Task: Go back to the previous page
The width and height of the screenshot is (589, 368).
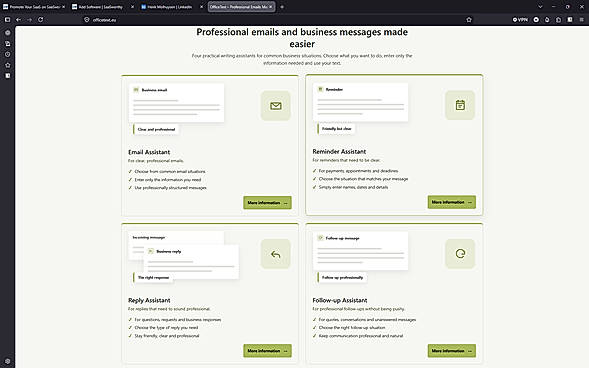Action: (x=18, y=20)
